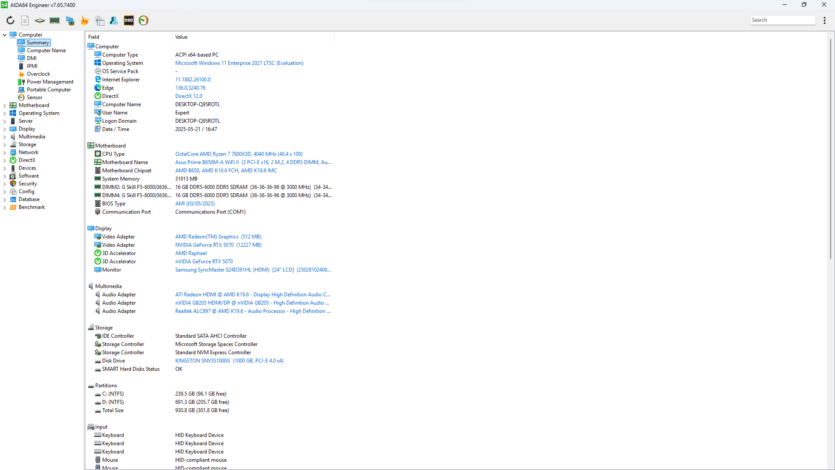Open the monitor diagnostics toolbar icon
The image size is (835, 470).
tap(70, 20)
